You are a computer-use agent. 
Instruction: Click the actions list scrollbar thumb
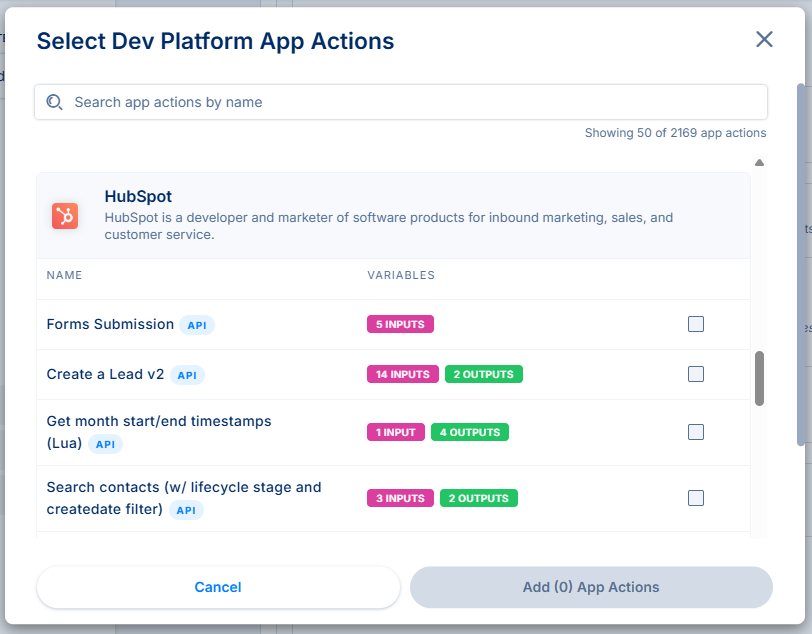click(x=759, y=378)
